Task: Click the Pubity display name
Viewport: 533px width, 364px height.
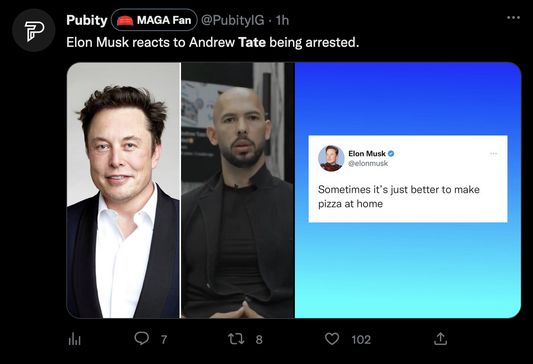Action: (x=87, y=20)
